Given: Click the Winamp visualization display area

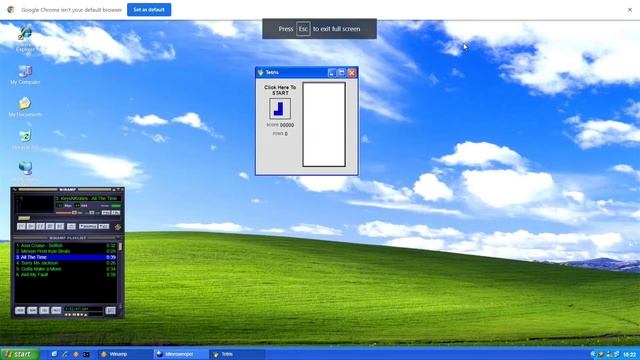Looking at the screenshot, I should pyautogui.click(x=35, y=204).
